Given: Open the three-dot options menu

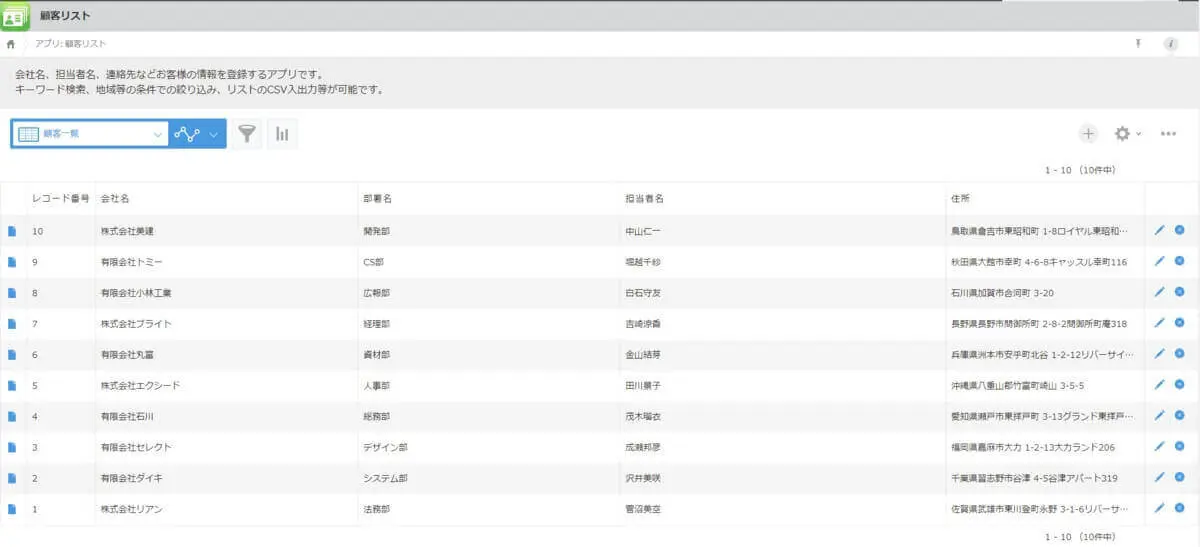Looking at the screenshot, I should (1168, 134).
